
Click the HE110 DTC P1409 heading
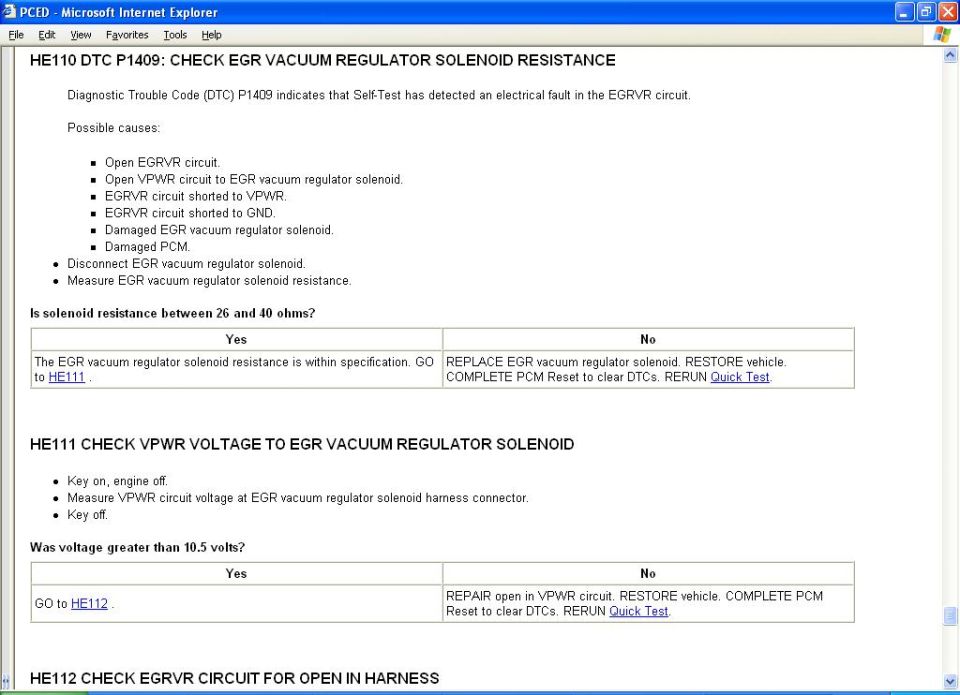click(323, 60)
